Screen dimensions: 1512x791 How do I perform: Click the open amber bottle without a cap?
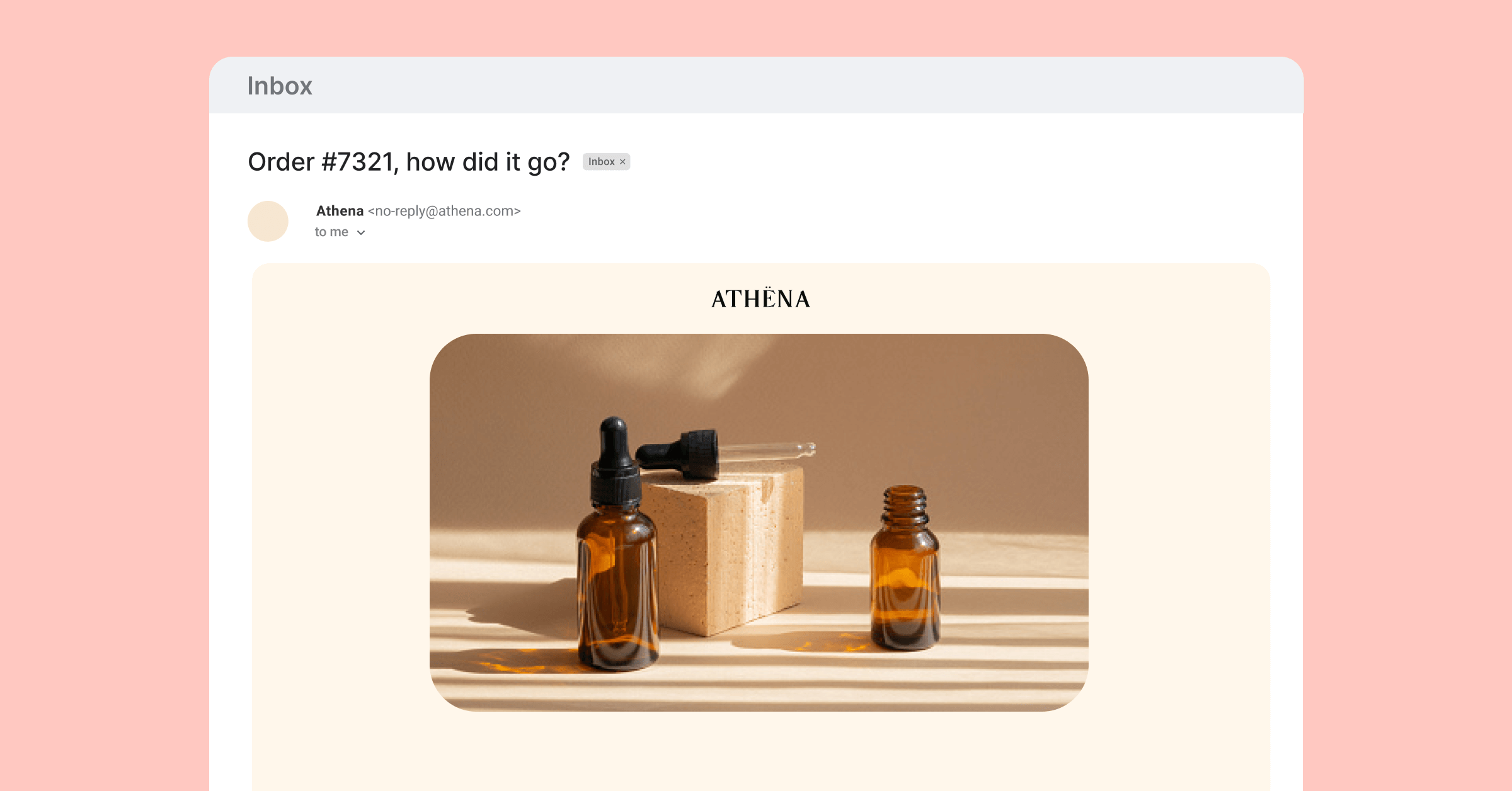(x=905, y=567)
